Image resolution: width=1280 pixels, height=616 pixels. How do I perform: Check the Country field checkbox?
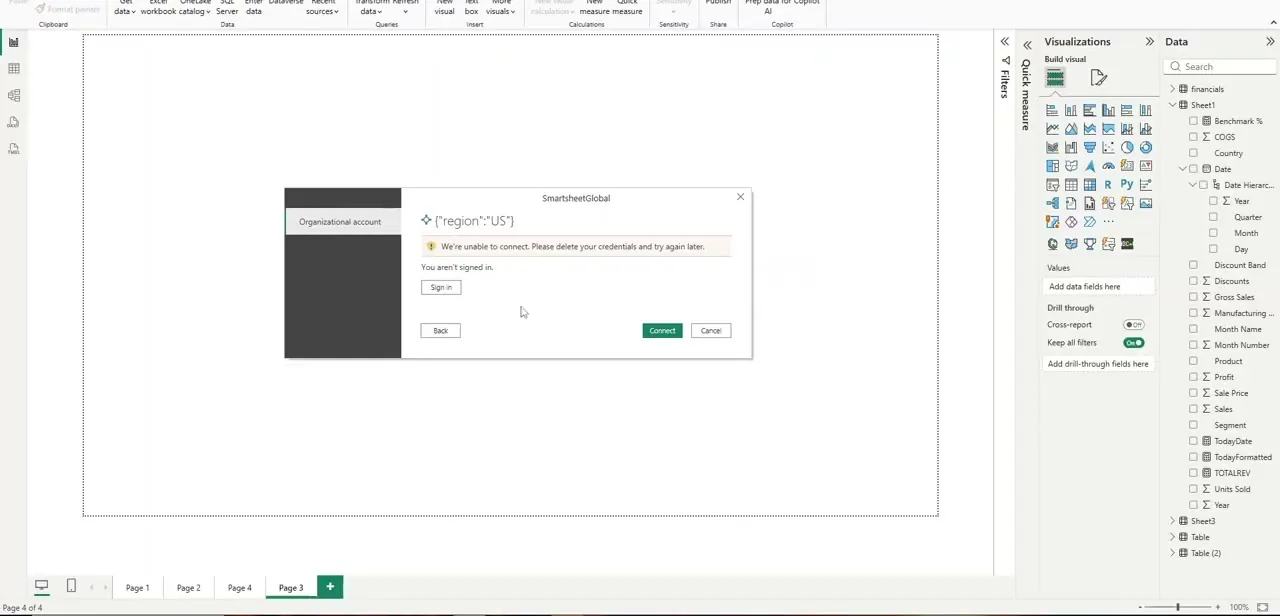[1193, 153]
